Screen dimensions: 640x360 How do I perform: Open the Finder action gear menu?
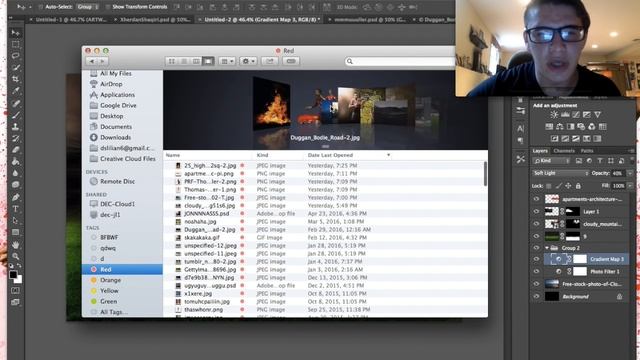248,61
